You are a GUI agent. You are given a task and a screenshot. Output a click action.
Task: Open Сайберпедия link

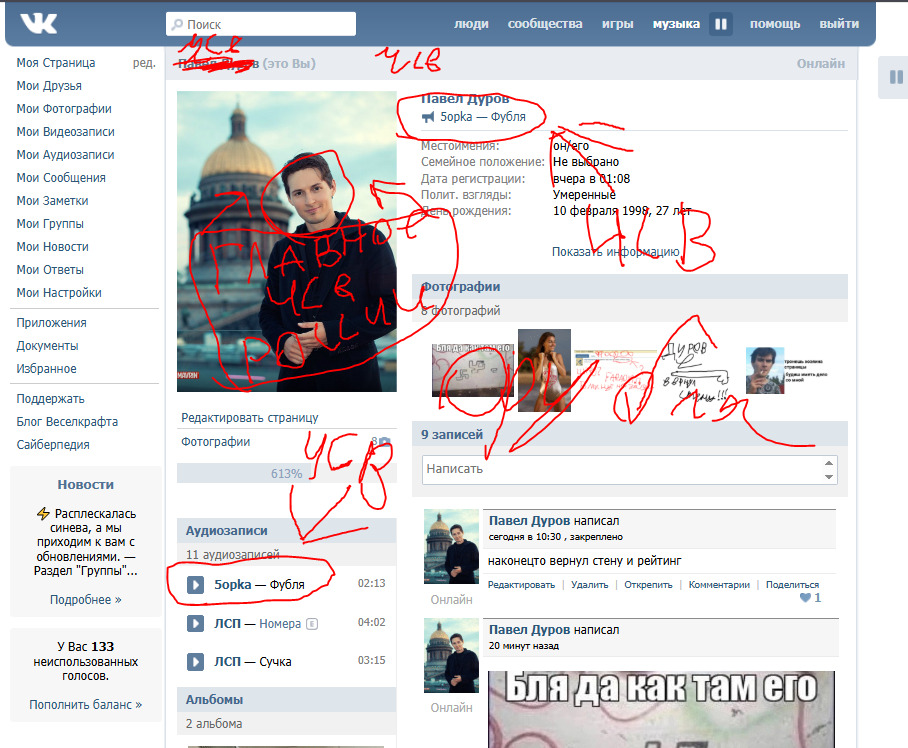coord(53,445)
